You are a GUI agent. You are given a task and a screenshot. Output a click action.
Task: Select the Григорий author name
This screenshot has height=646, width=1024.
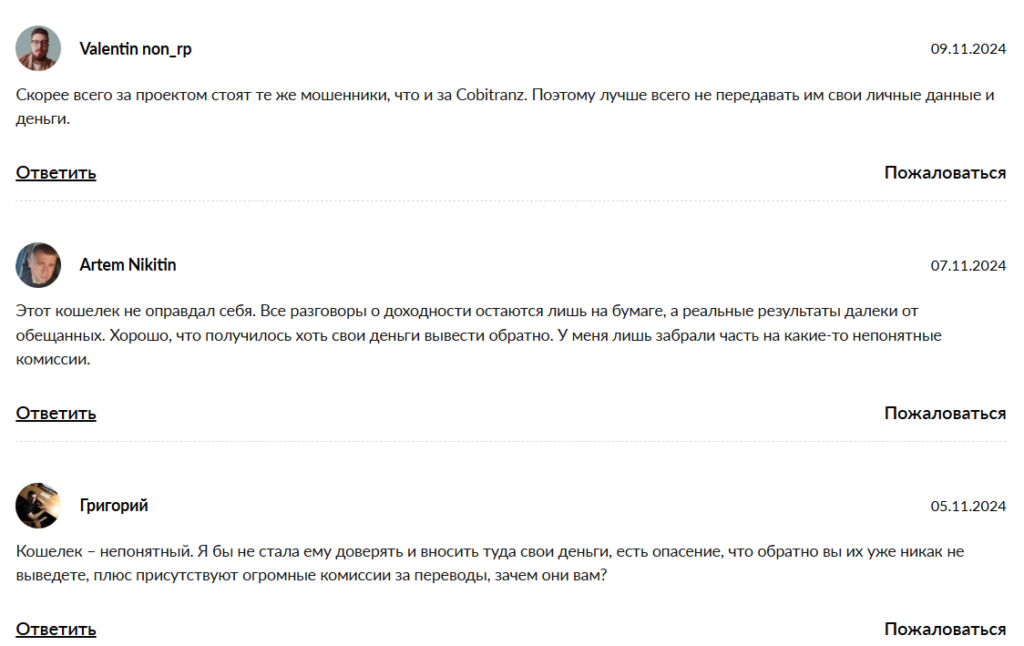pyautogui.click(x=114, y=506)
